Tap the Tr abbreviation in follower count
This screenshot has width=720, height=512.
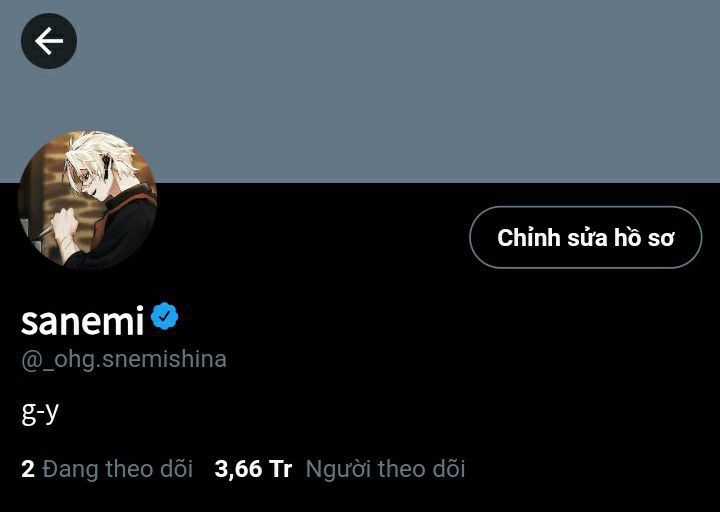pyautogui.click(x=281, y=469)
